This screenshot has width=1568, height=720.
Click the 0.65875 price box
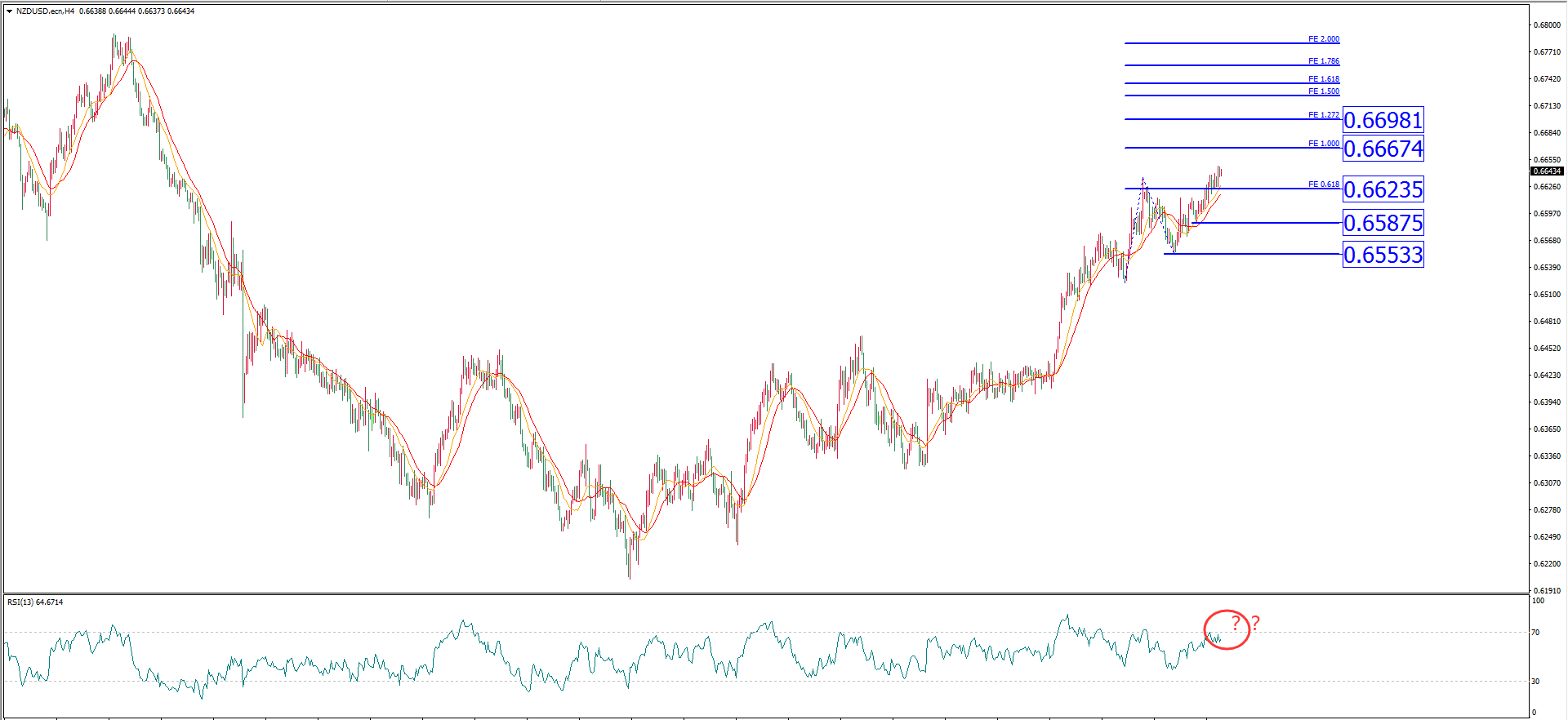click(x=1383, y=224)
